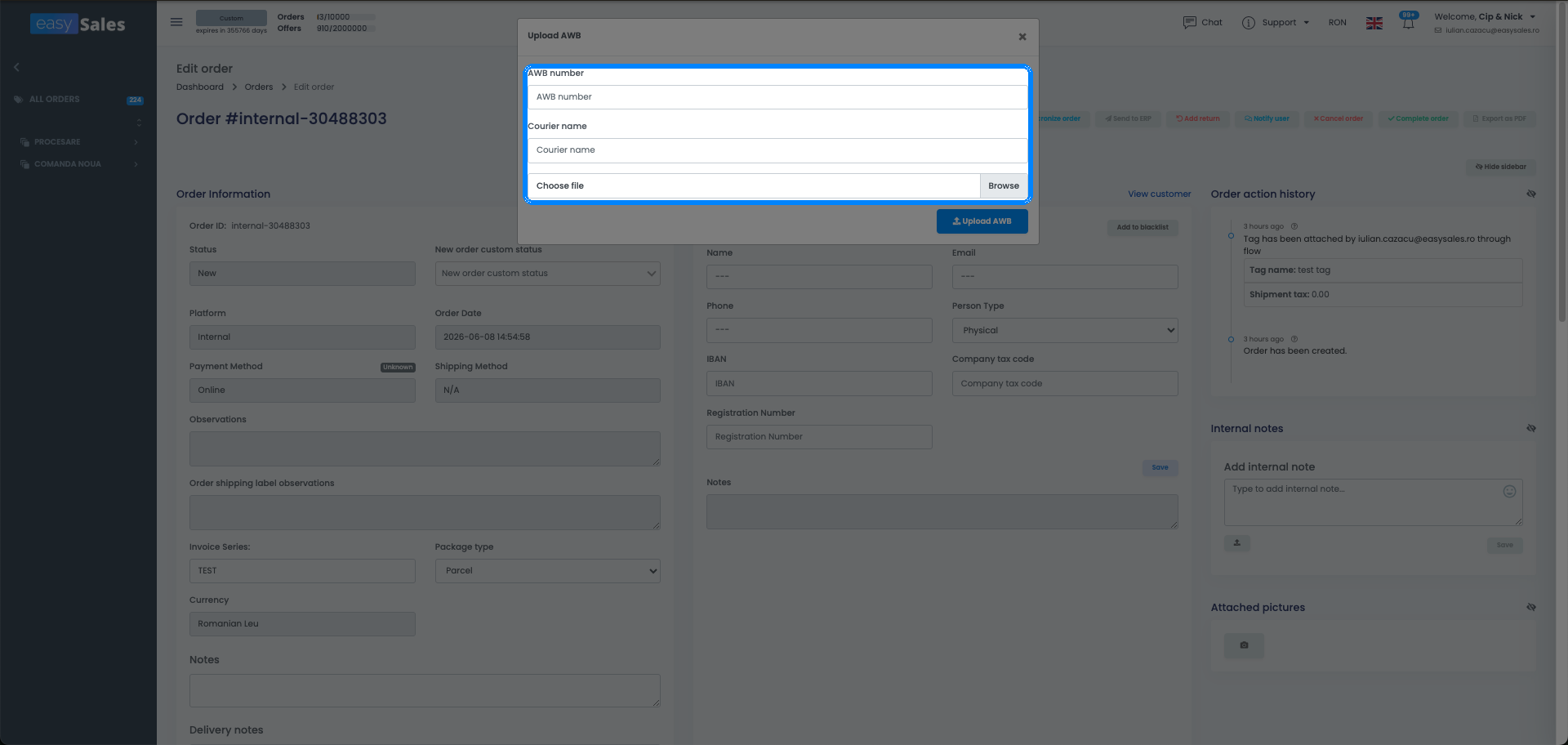Image resolution: width=1568 pixels, height=745 pixels.
Task: Open the emoji picker in internal note
Action: 1509,492
